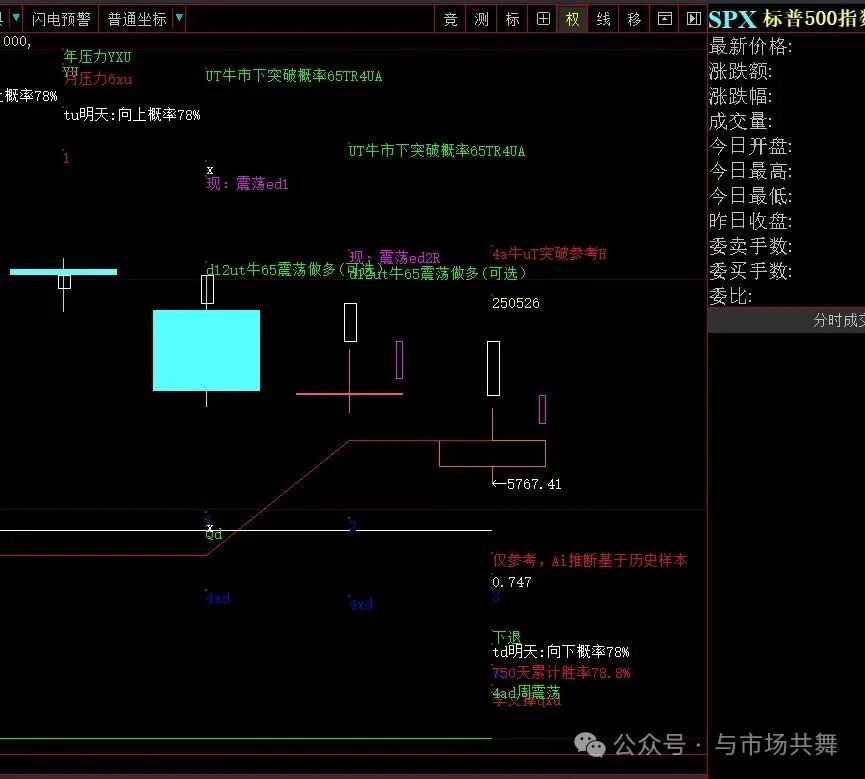Click the side panel toggle icon
Image resolution: width=865 pixels, height=779 pixels.
pos(693,19)
